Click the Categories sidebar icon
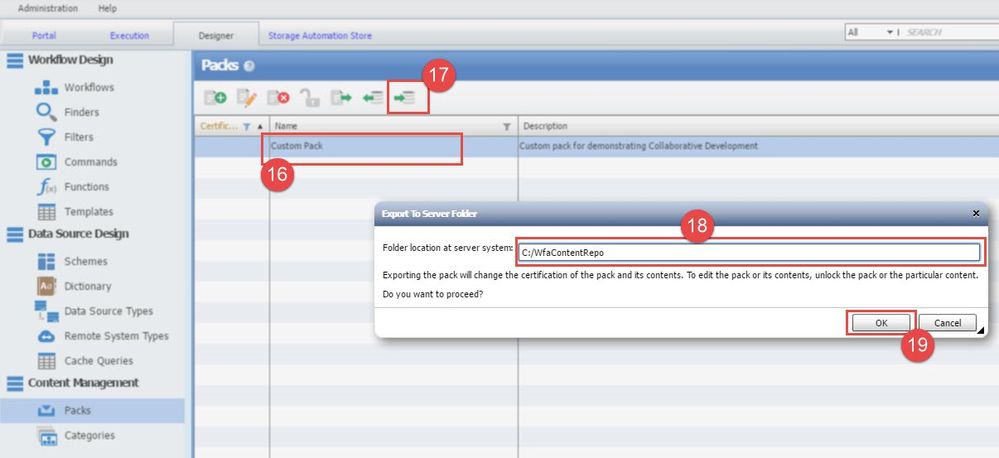This screenshot has height=458, width=999. (47, 436)
